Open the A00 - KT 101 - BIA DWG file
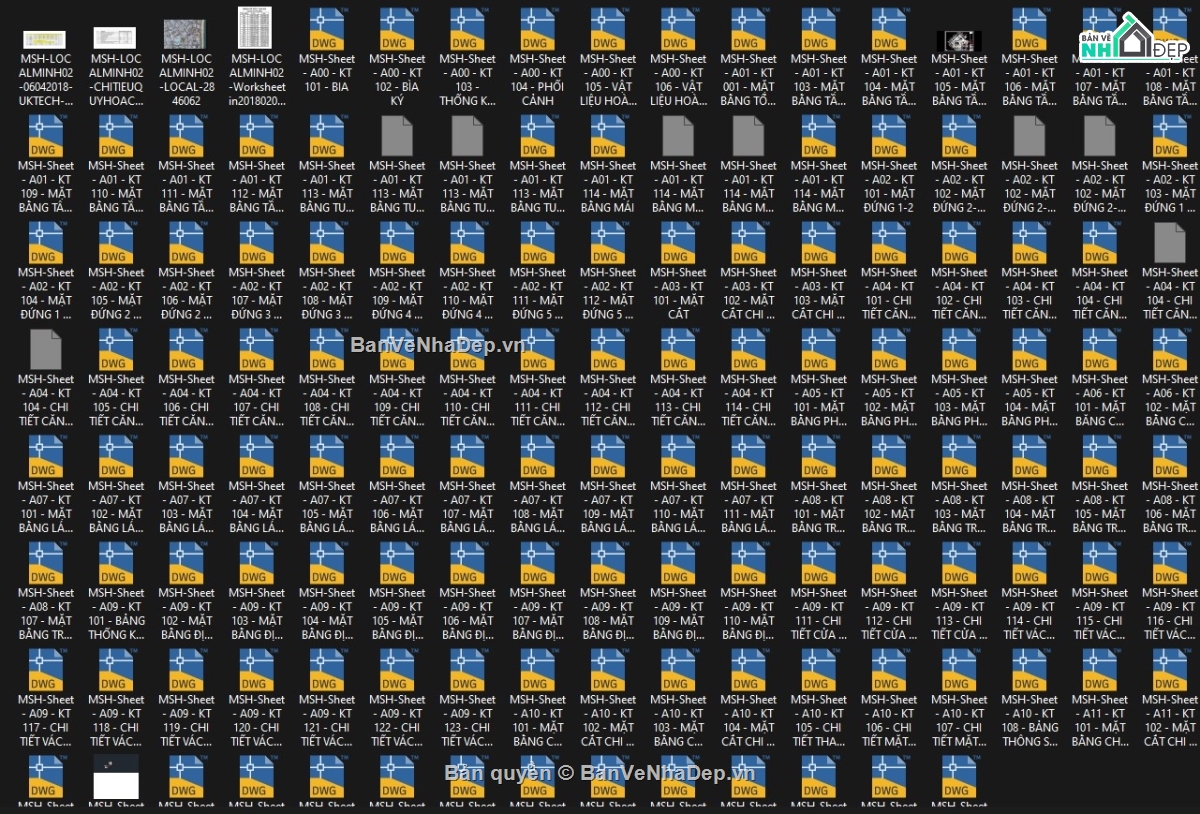This screenshot has width=1200, height=814. 327,29
